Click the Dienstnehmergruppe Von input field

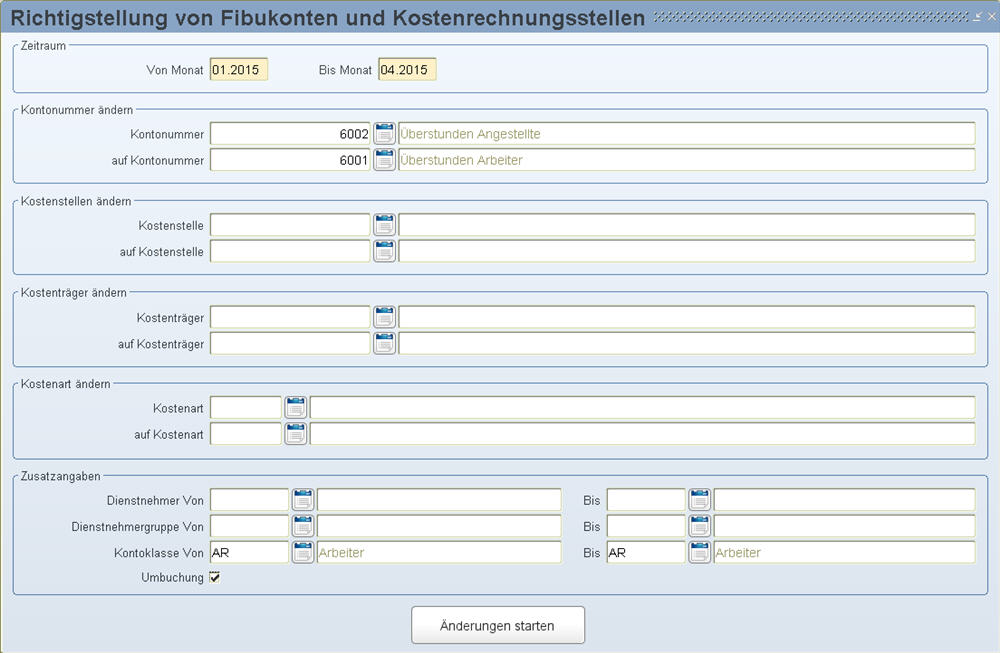(249, 526)
